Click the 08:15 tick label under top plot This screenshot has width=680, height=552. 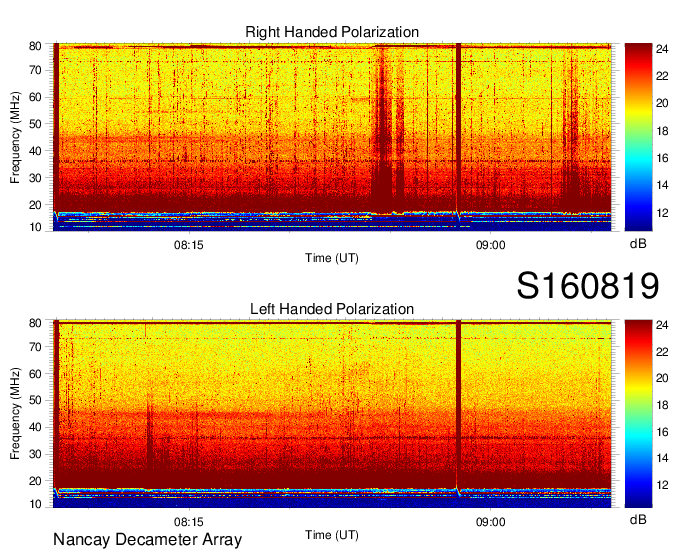pos(189,245)
